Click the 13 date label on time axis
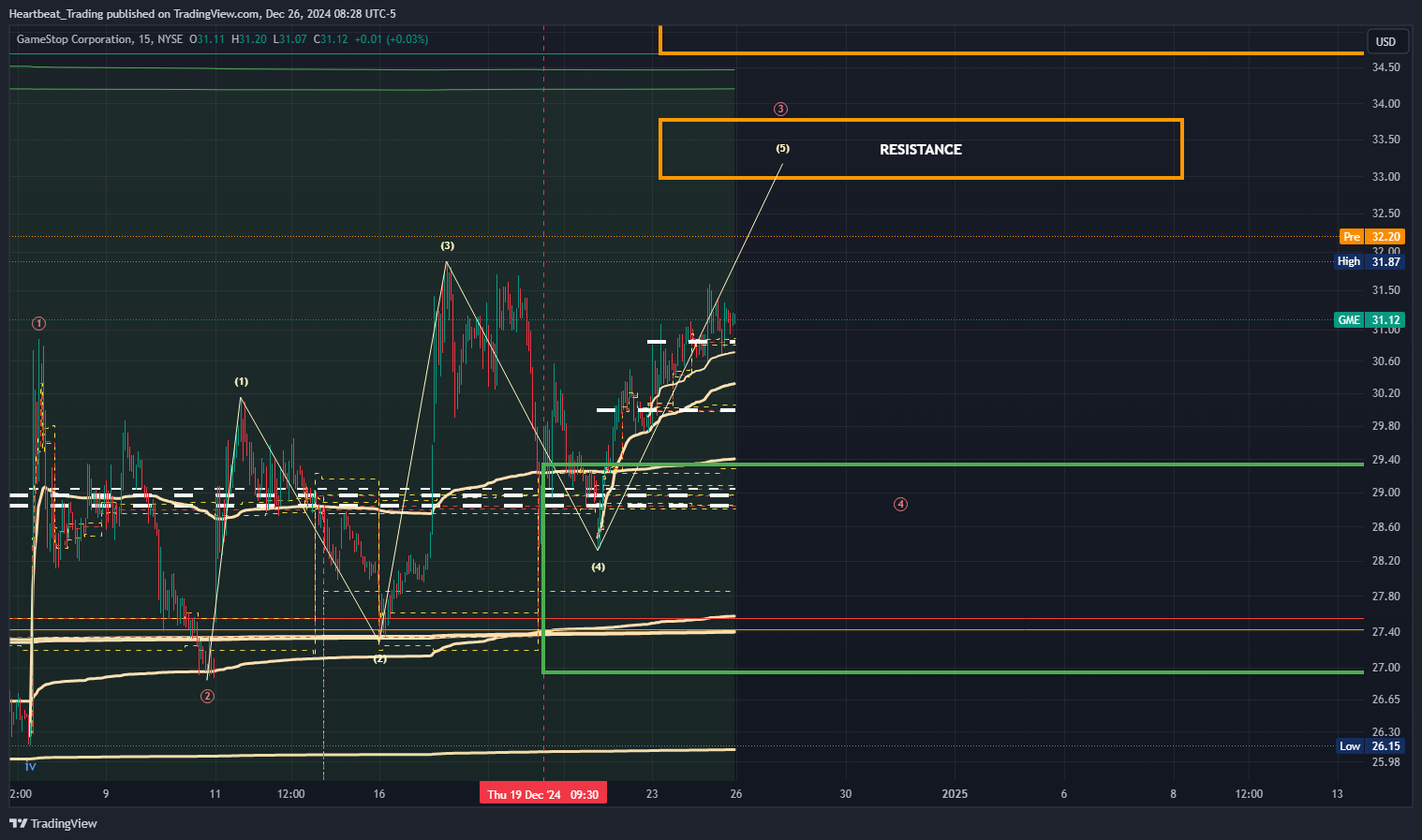The image size is (1422, 840). [1337, 794]
